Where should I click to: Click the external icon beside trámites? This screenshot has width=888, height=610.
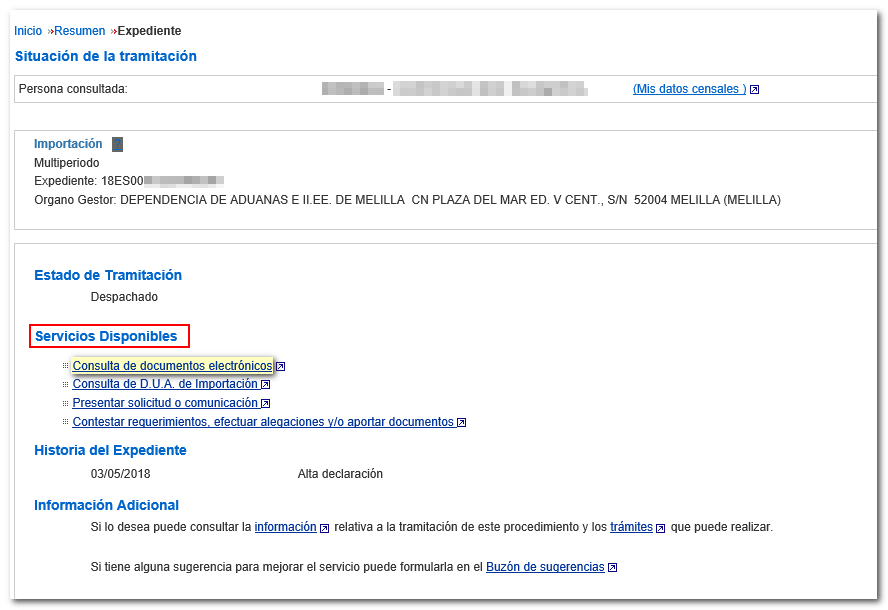point(661,528)
